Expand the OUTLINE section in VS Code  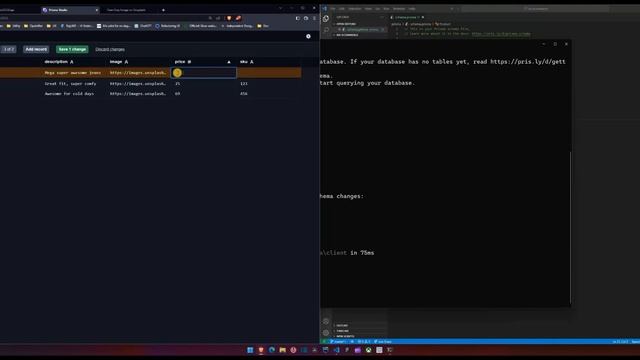tap(342, 326)
